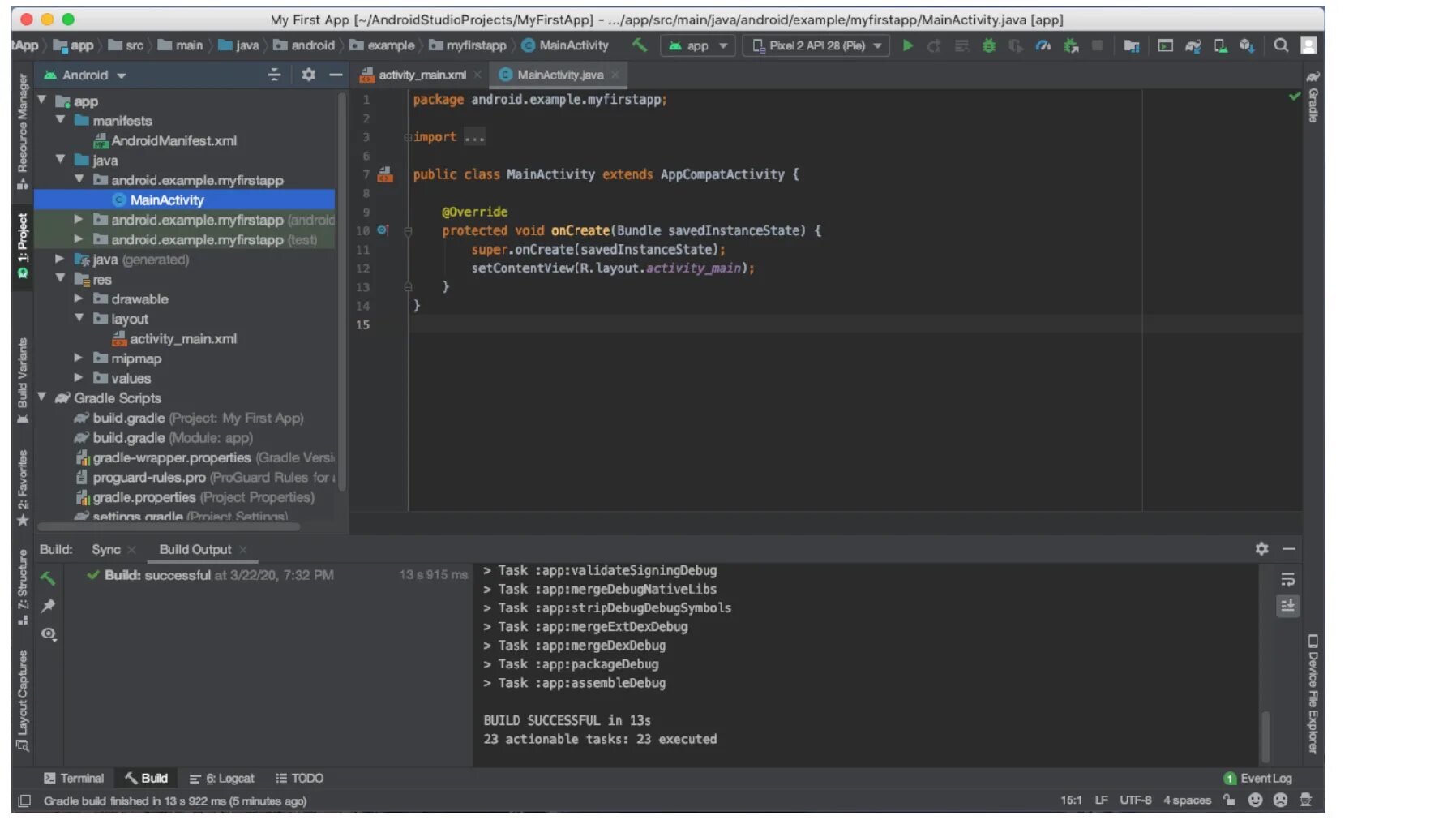Click the happy face feedback icon
This screenshot has width=1456, height=820.
click(1255, 800)
